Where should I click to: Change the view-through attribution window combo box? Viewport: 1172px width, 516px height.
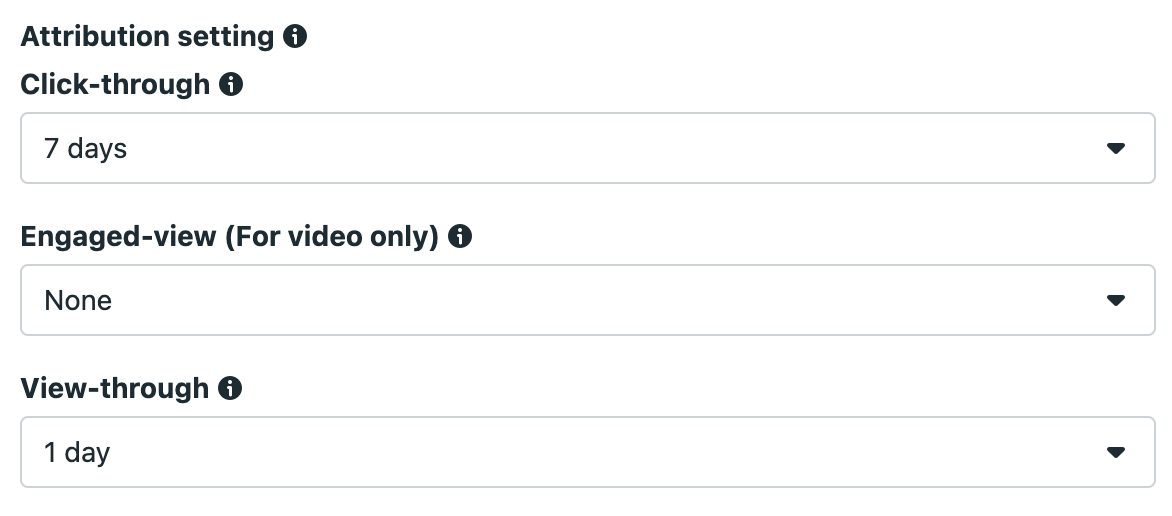[x=587, y=452]
